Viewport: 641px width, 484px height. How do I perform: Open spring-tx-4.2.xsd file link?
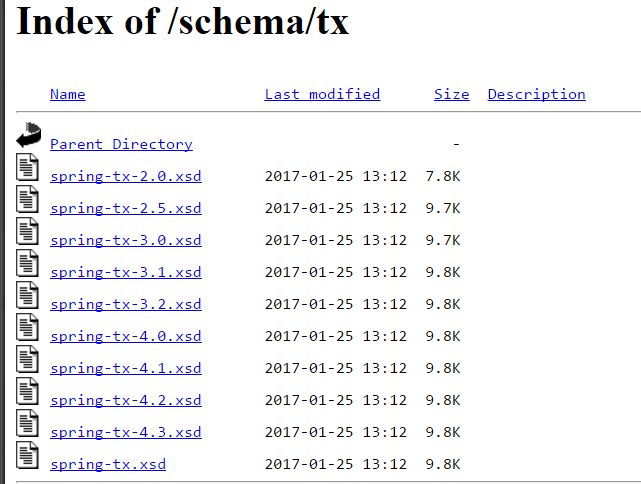(125, 400)
